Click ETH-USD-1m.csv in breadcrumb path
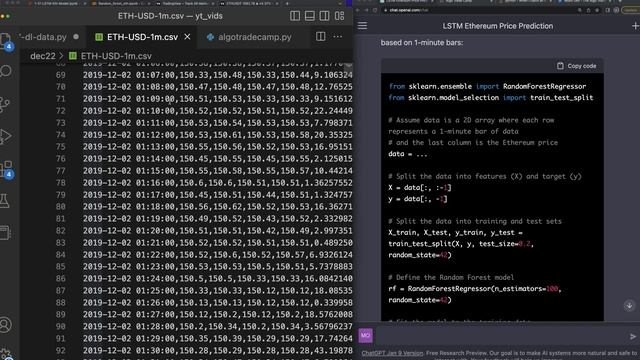The height and width of the screenshot is (360, 640). tap(116, 56)
